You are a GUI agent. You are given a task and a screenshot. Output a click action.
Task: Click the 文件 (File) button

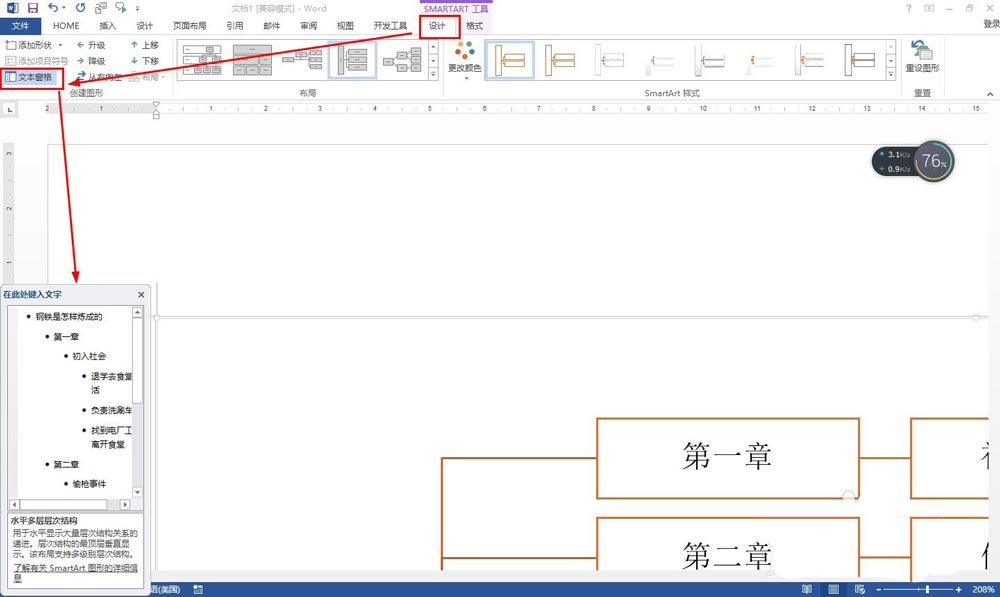[x=20, y=26]
